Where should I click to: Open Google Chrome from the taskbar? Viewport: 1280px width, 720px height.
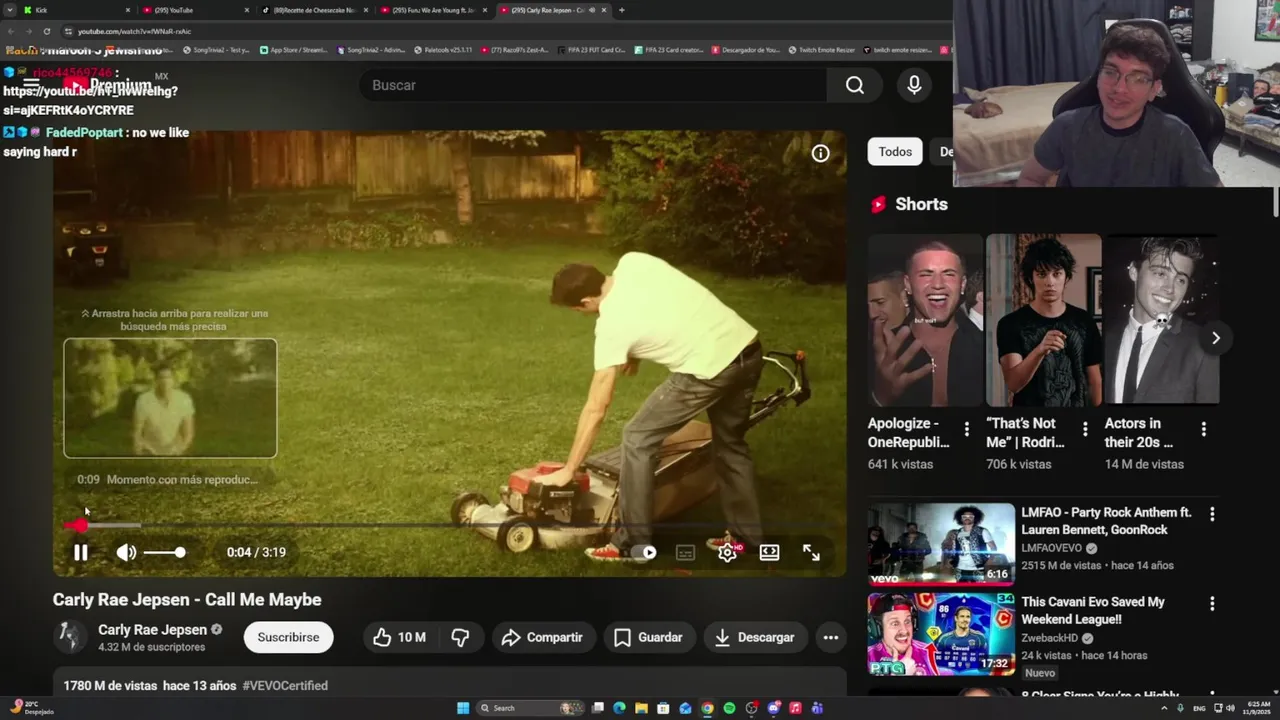(707, 708)
